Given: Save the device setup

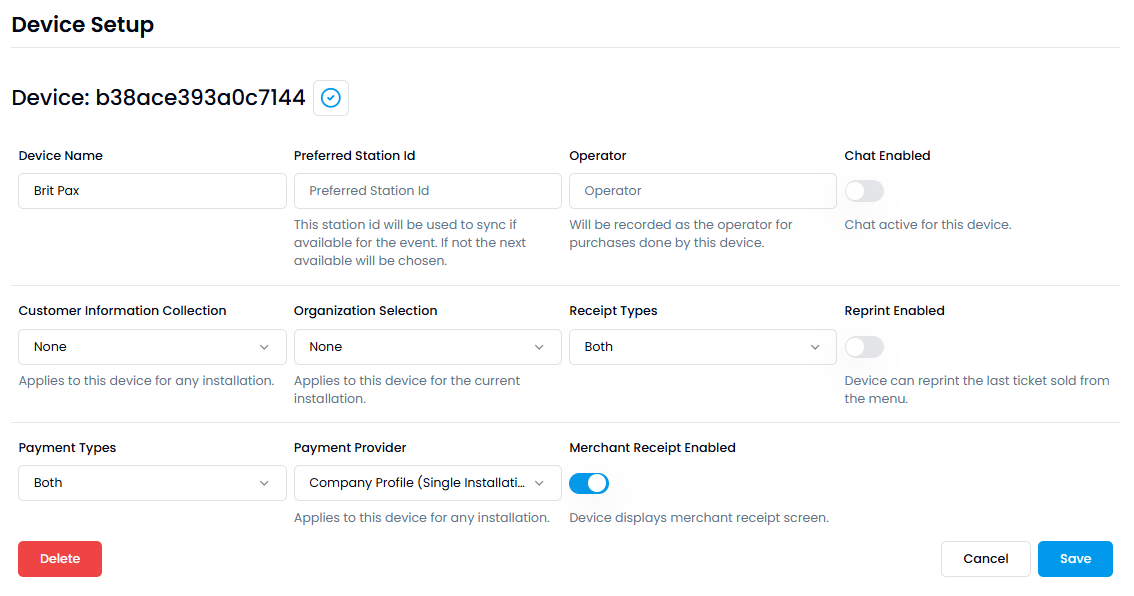Looking at the screenshot, I should [x=1075, y=559].
